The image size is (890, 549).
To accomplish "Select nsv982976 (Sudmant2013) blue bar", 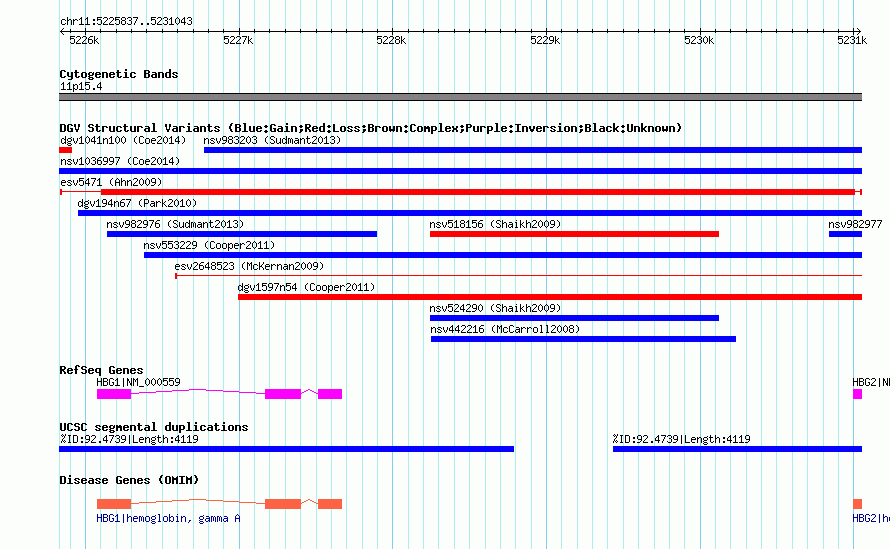I will coord(242,234).
